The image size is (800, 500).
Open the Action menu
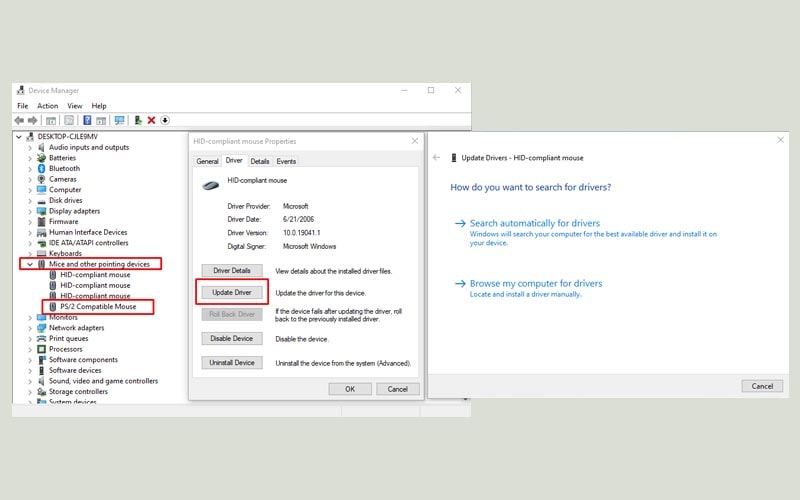tap(47, 106)
